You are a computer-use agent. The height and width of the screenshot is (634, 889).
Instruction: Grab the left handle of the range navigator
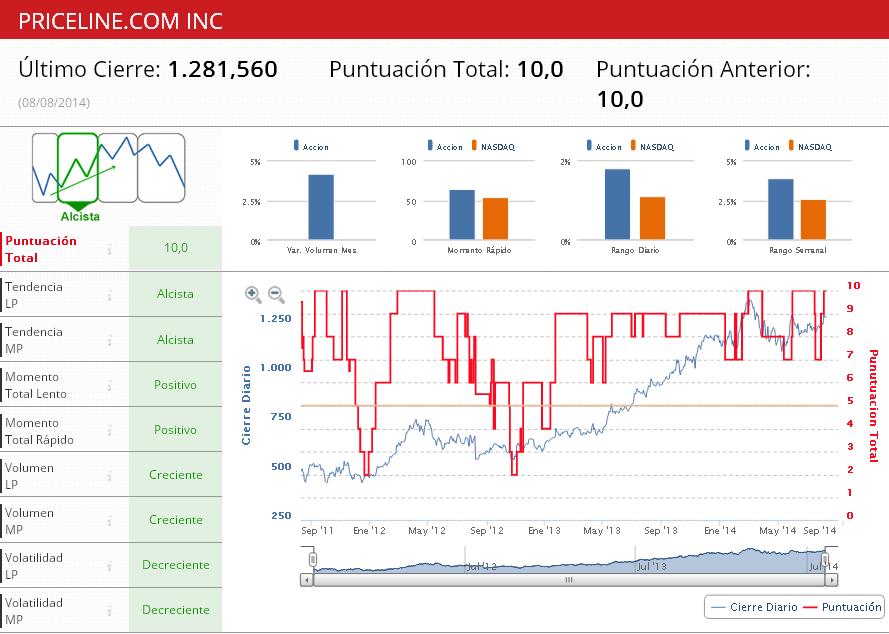pos(312,560)
